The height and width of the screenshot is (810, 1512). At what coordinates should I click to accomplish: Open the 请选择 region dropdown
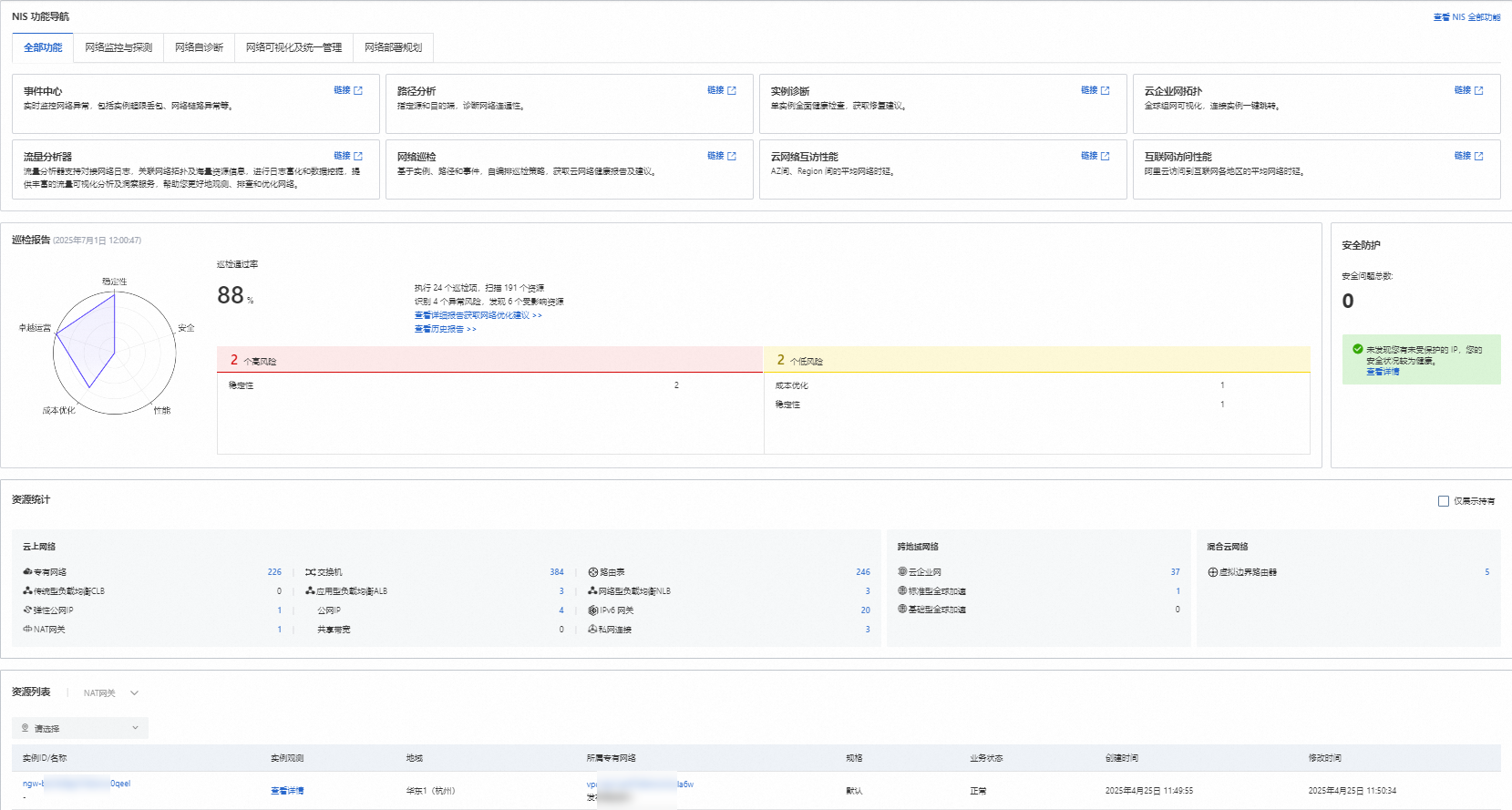pyautogui.click(x=80, y=728)
